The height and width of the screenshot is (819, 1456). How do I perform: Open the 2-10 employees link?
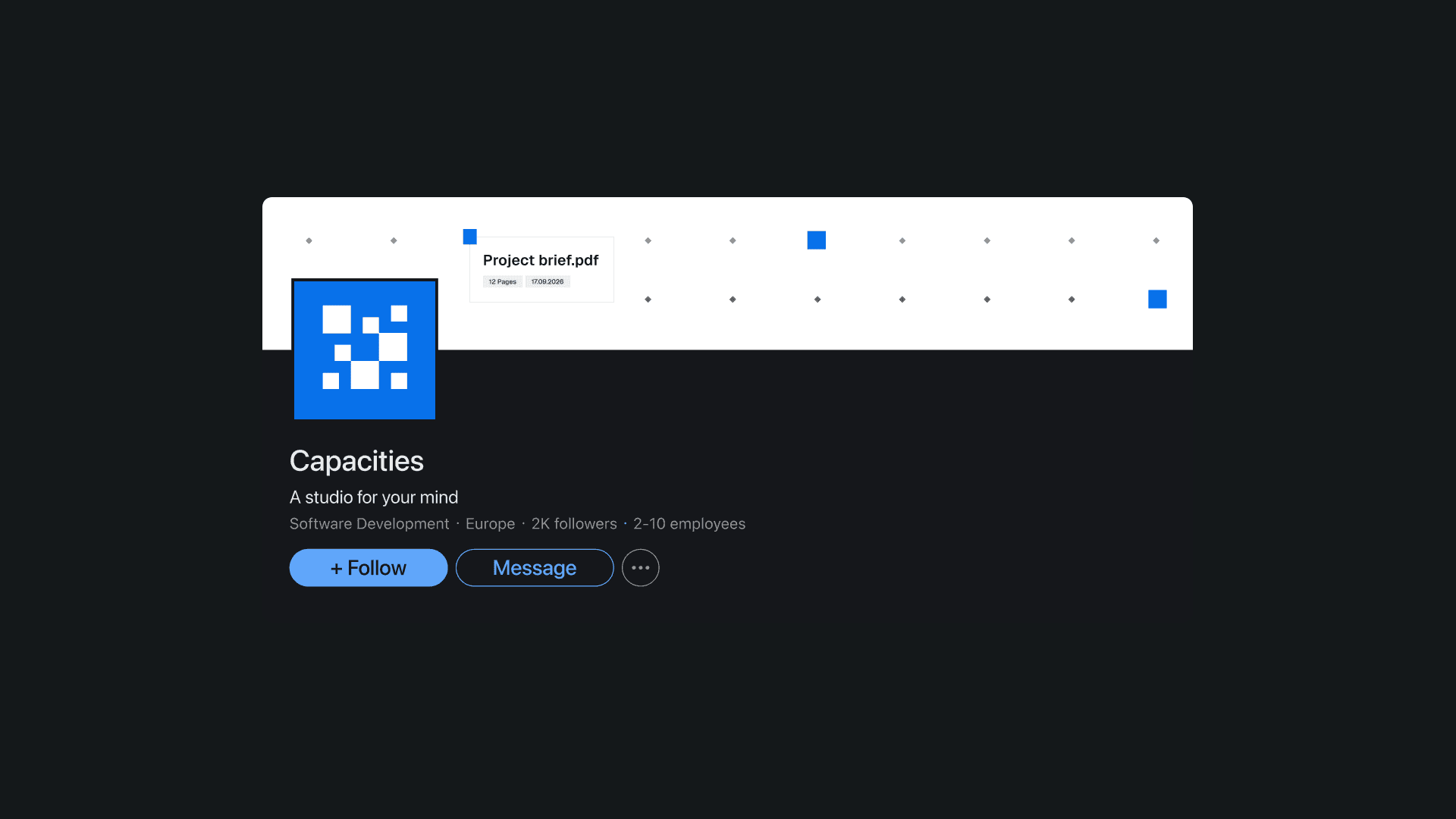[x=689, y=524]
